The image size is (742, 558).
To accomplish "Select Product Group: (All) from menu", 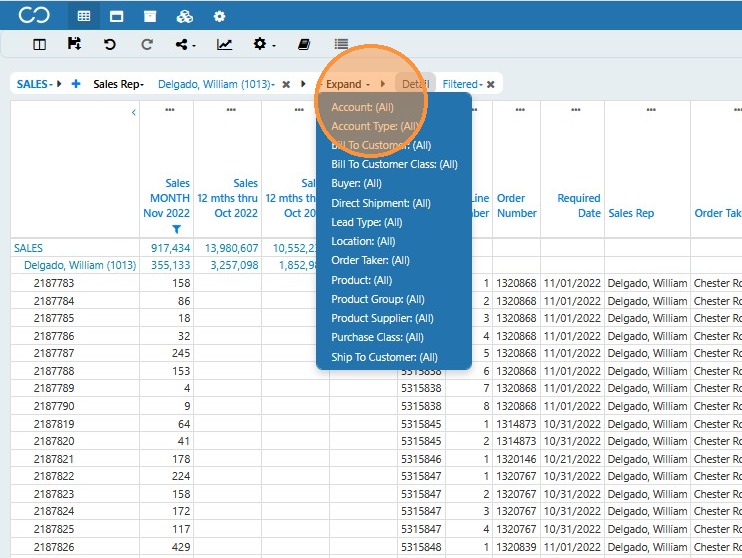I will (x=378, y=299).
